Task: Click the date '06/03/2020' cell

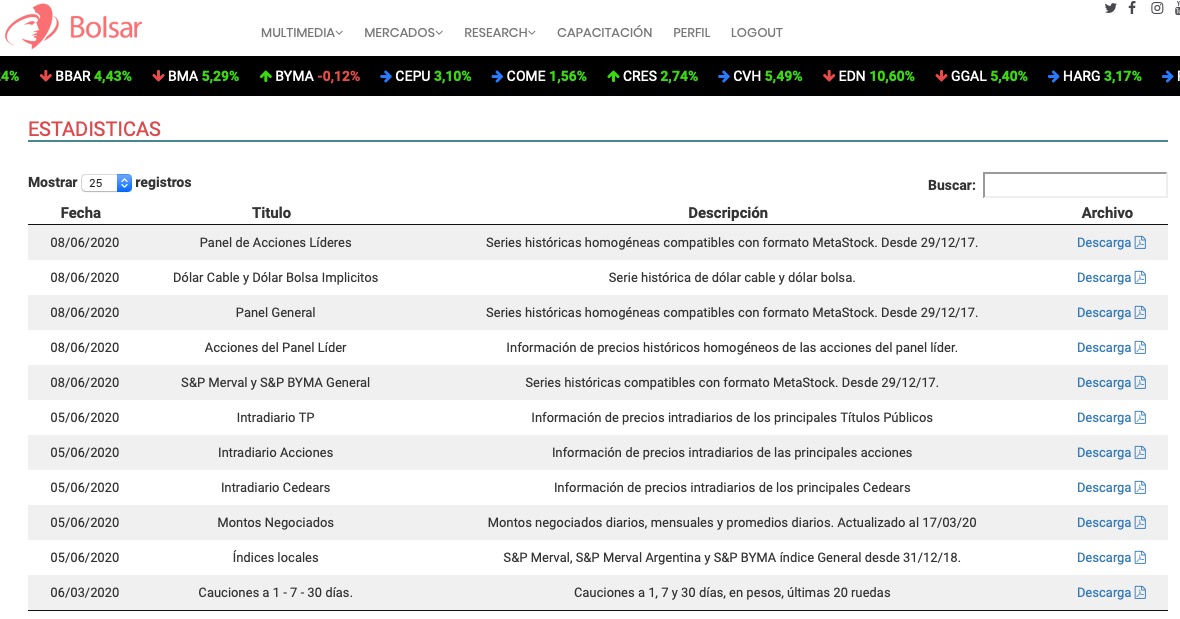Action: click(84, 592)
